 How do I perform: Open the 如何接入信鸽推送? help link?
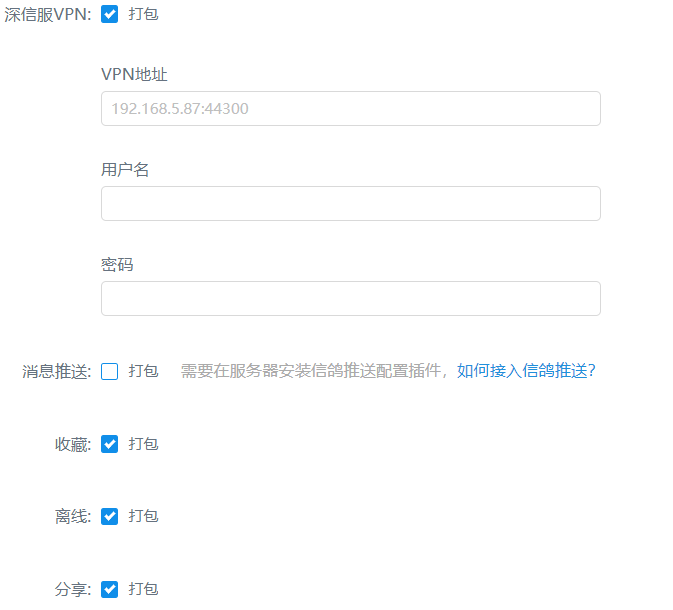[x=526, y=371]
